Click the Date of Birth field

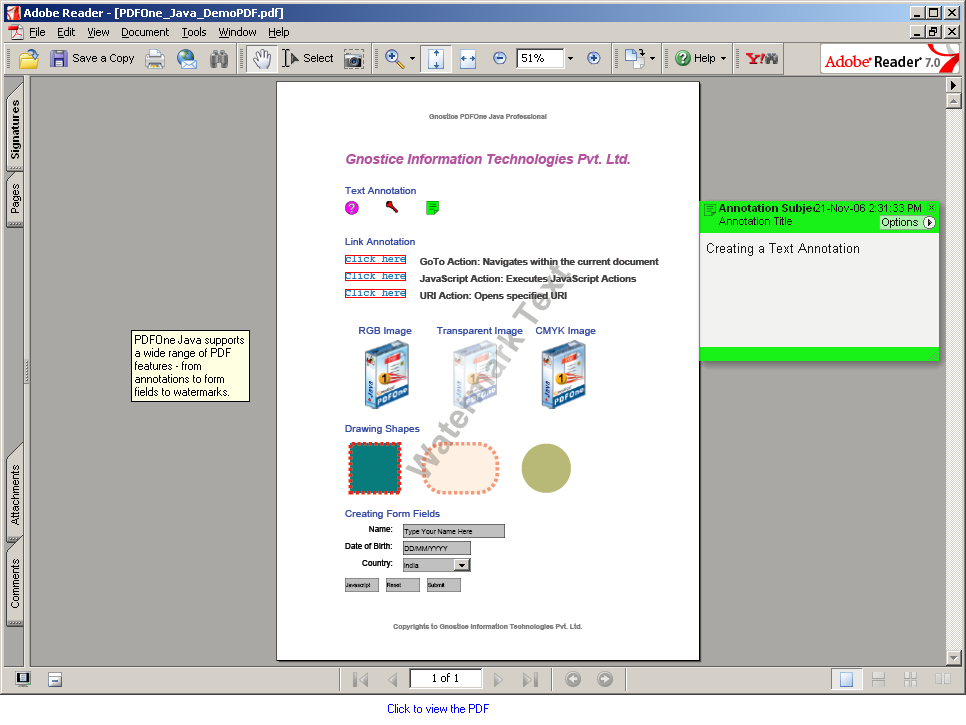[x=437, y=548]
